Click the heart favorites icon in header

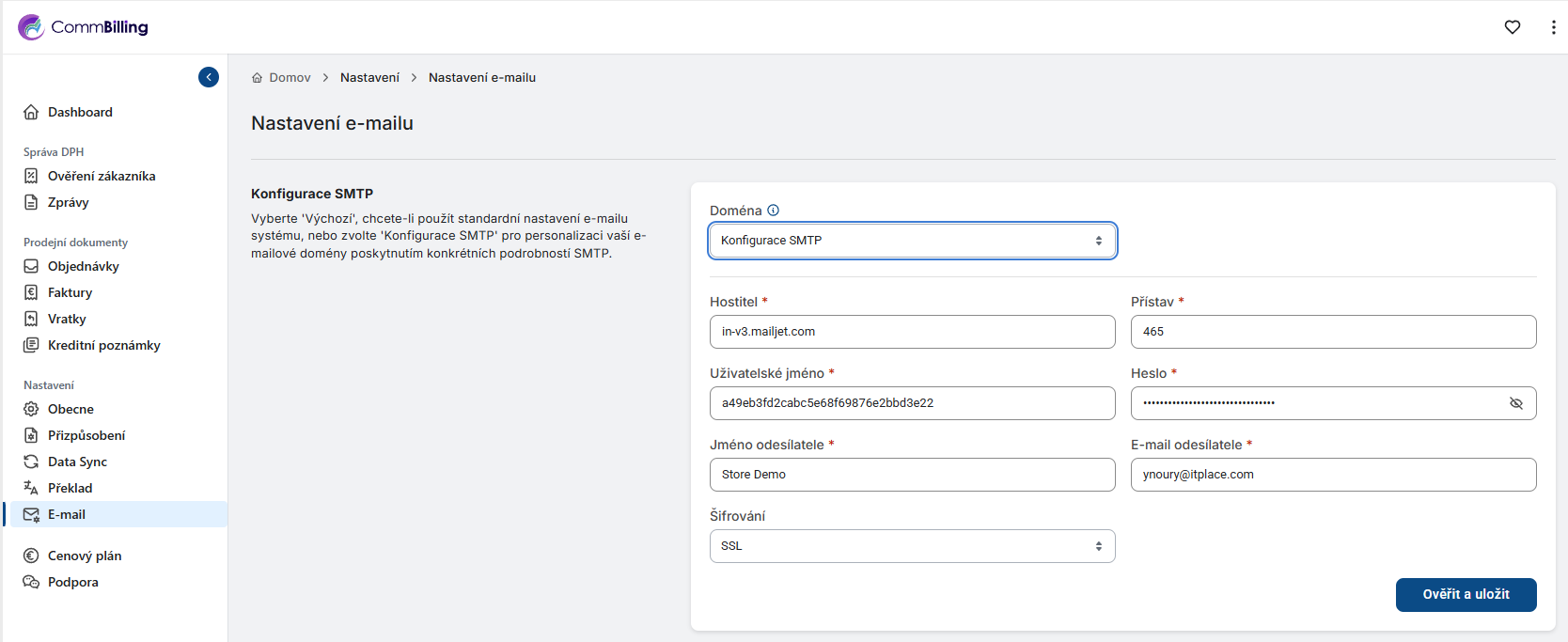pyautogui.click(x=1513, y=27)
